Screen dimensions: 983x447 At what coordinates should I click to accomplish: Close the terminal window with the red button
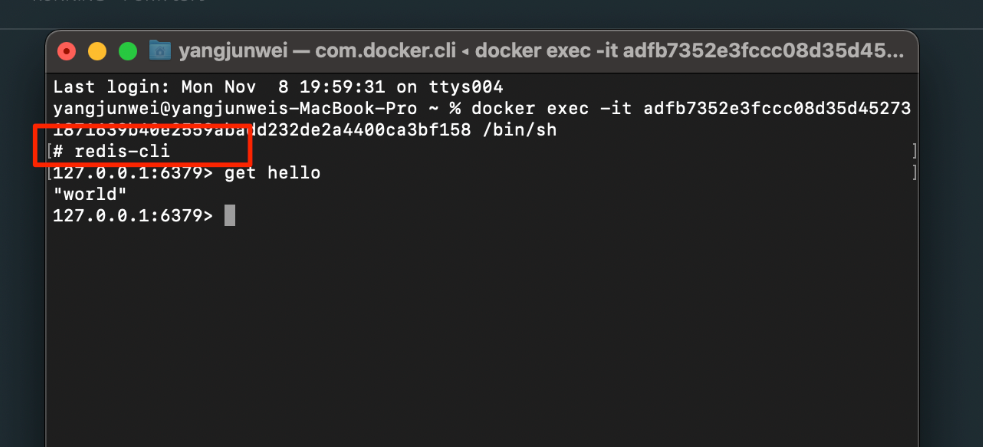67,51
